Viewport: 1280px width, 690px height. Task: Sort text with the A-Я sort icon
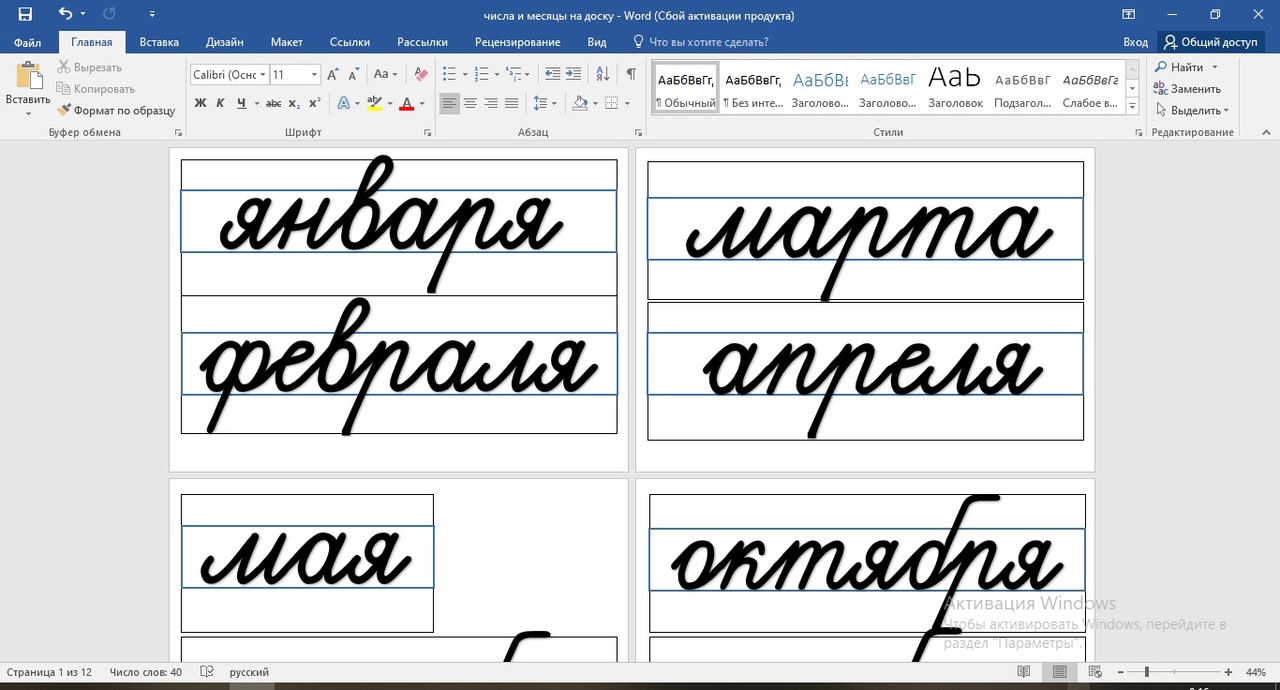coord(602,74)
